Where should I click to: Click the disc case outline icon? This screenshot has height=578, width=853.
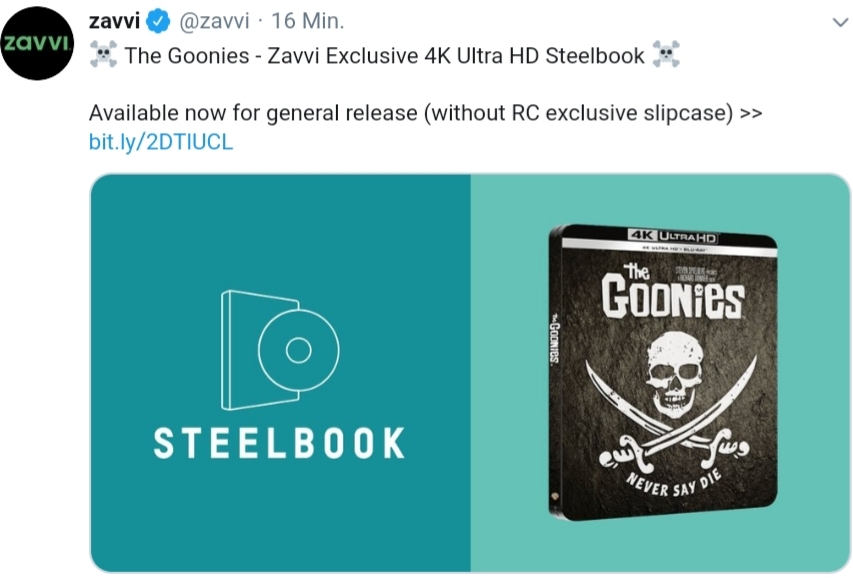[x=280, y=350]
